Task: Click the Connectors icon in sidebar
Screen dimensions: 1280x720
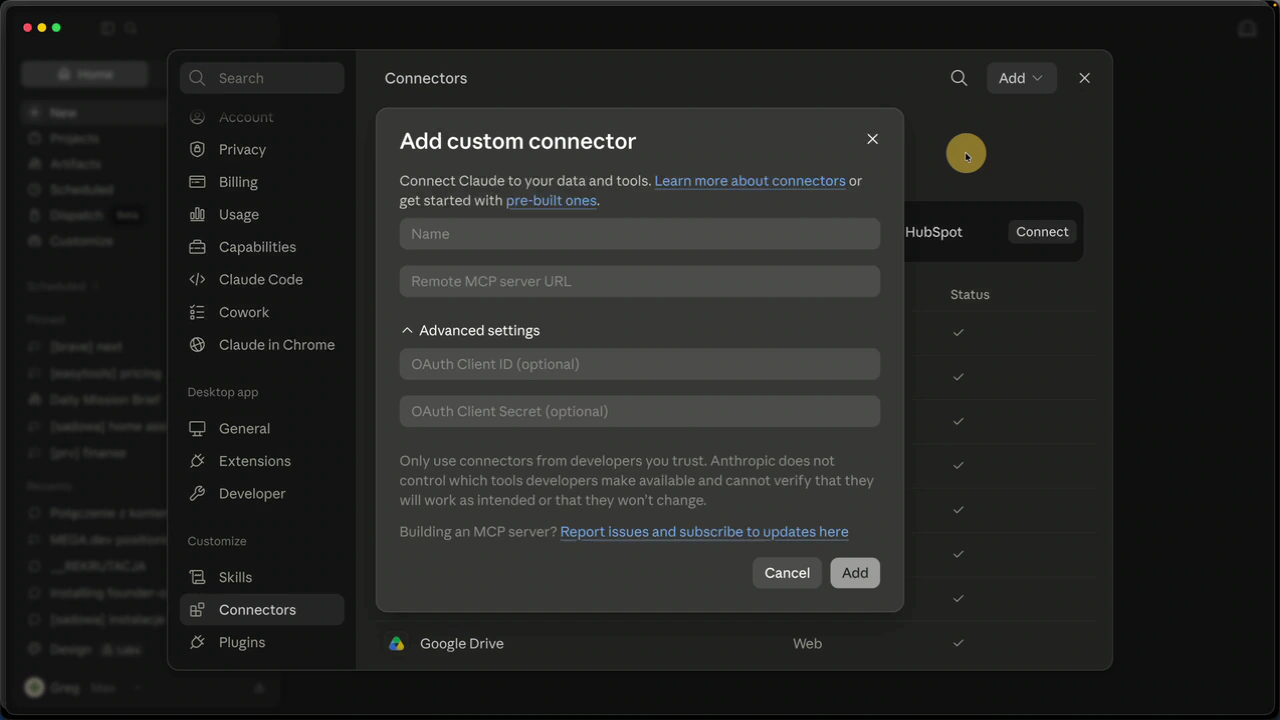Action: tap(197, 610)
